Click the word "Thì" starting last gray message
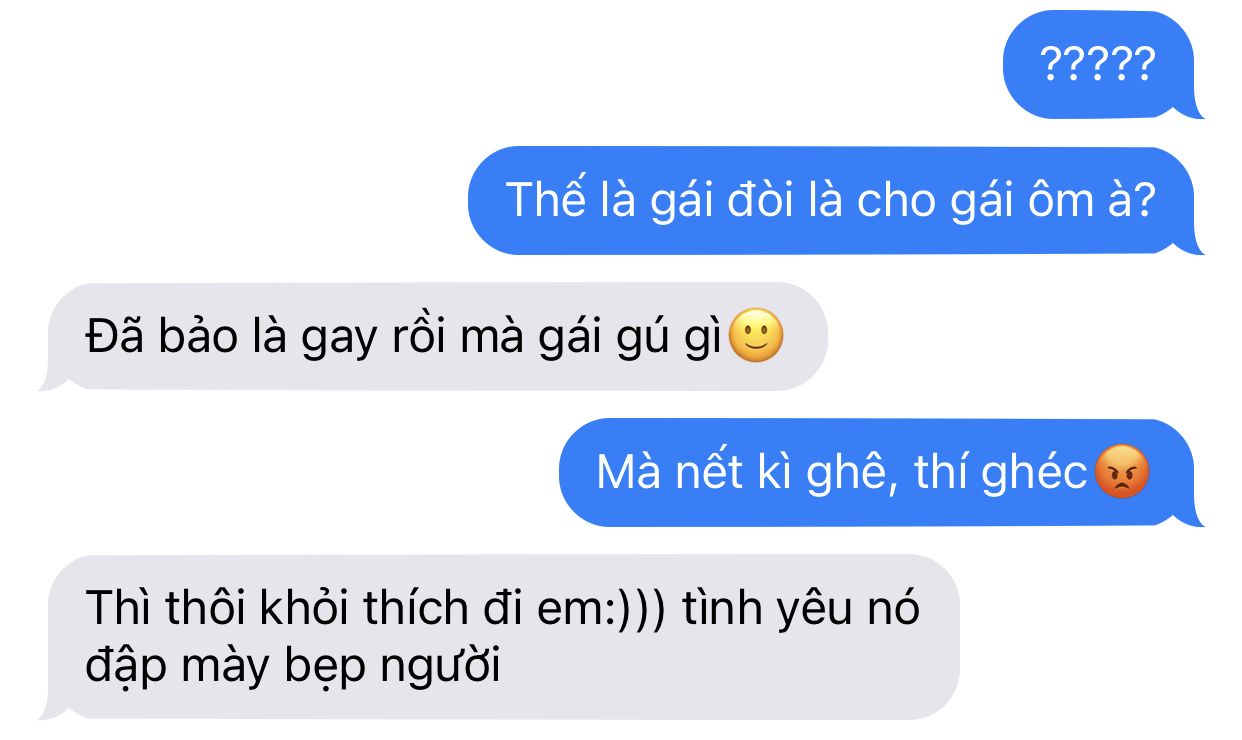Screen dimensions: 1242x740 [115, 608]
